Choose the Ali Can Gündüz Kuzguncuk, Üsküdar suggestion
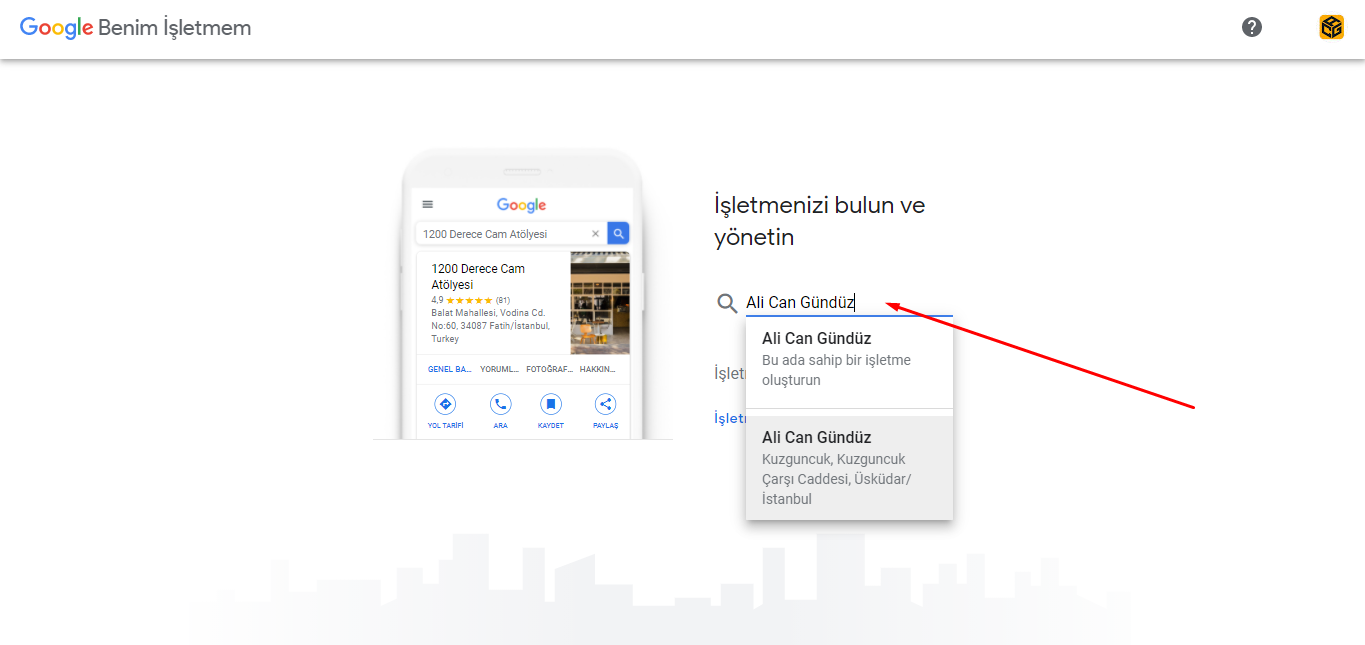Viewport: 1365px width, 645px height. (849, 467)
